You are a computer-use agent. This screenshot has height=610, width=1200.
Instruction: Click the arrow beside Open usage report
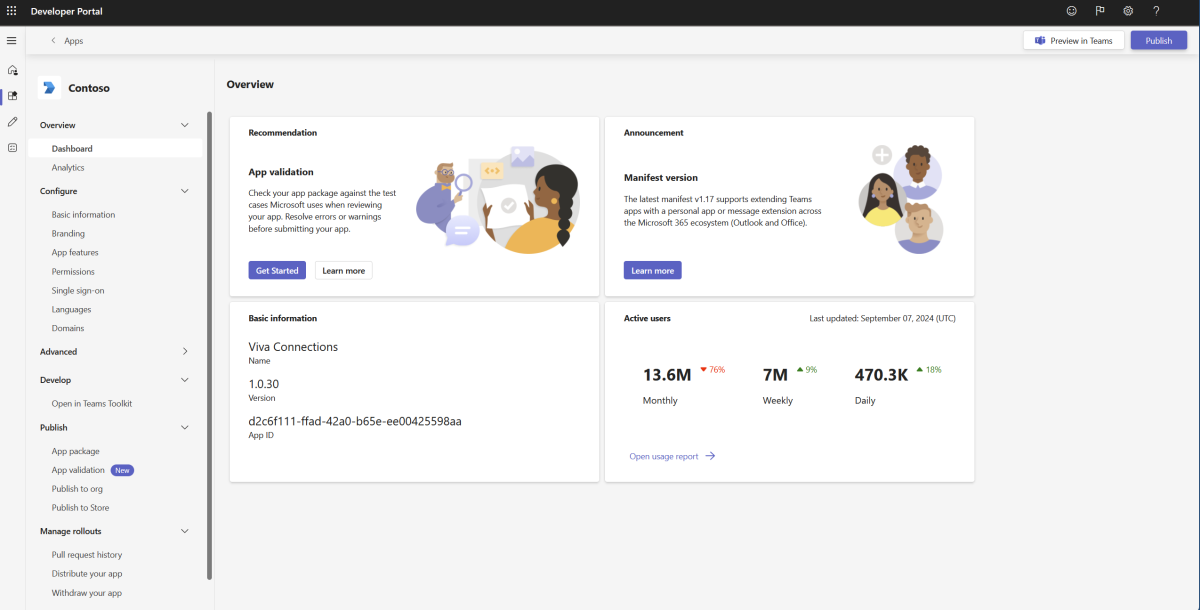point(710,456)
